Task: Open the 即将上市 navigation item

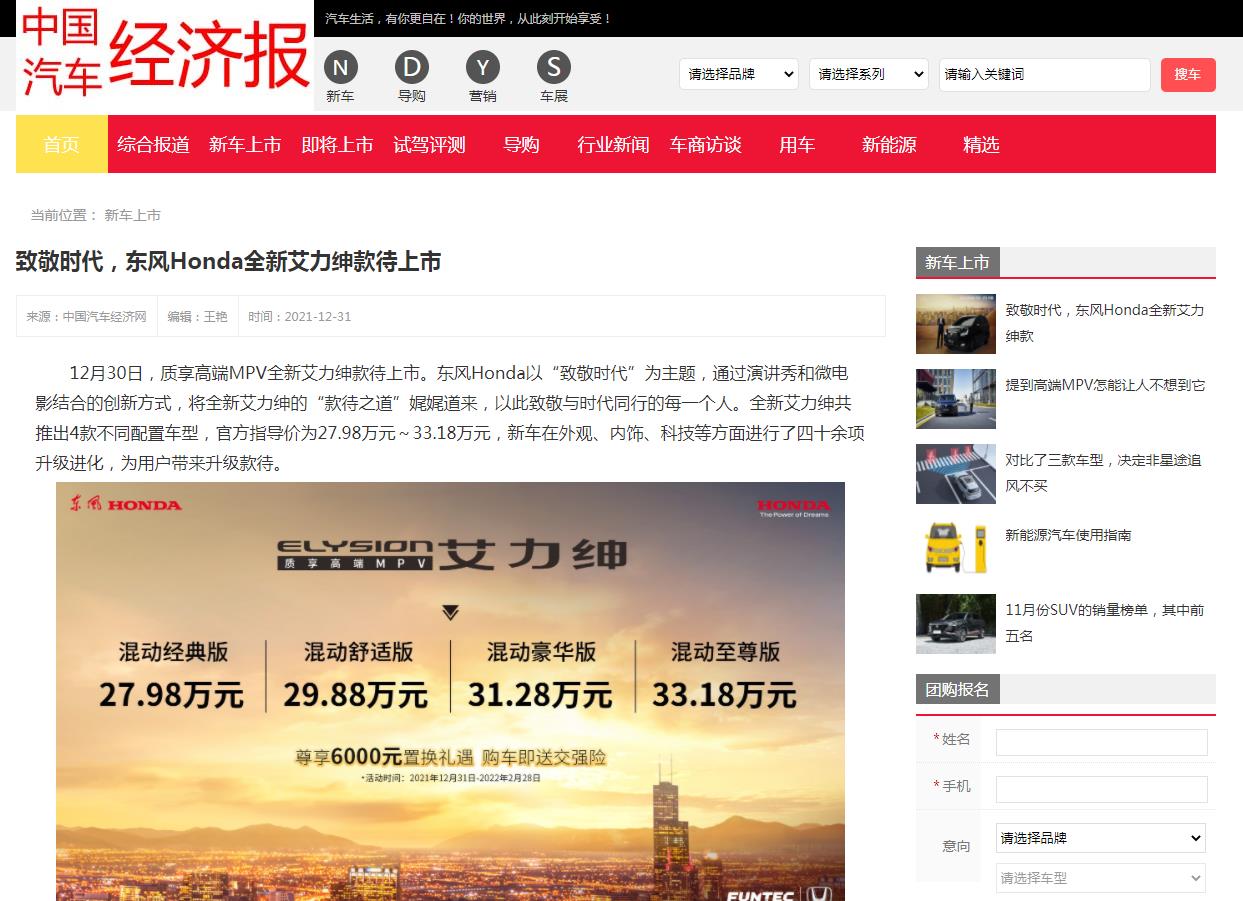Action: (x=337, y=144)
